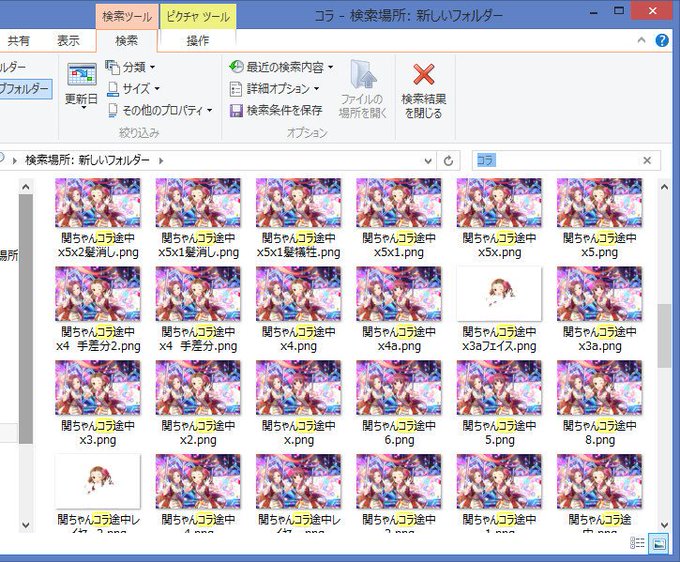This screenshot has width=680, height=562.
Task: Click the file list scroll up arrow
Action: [664, 187]
